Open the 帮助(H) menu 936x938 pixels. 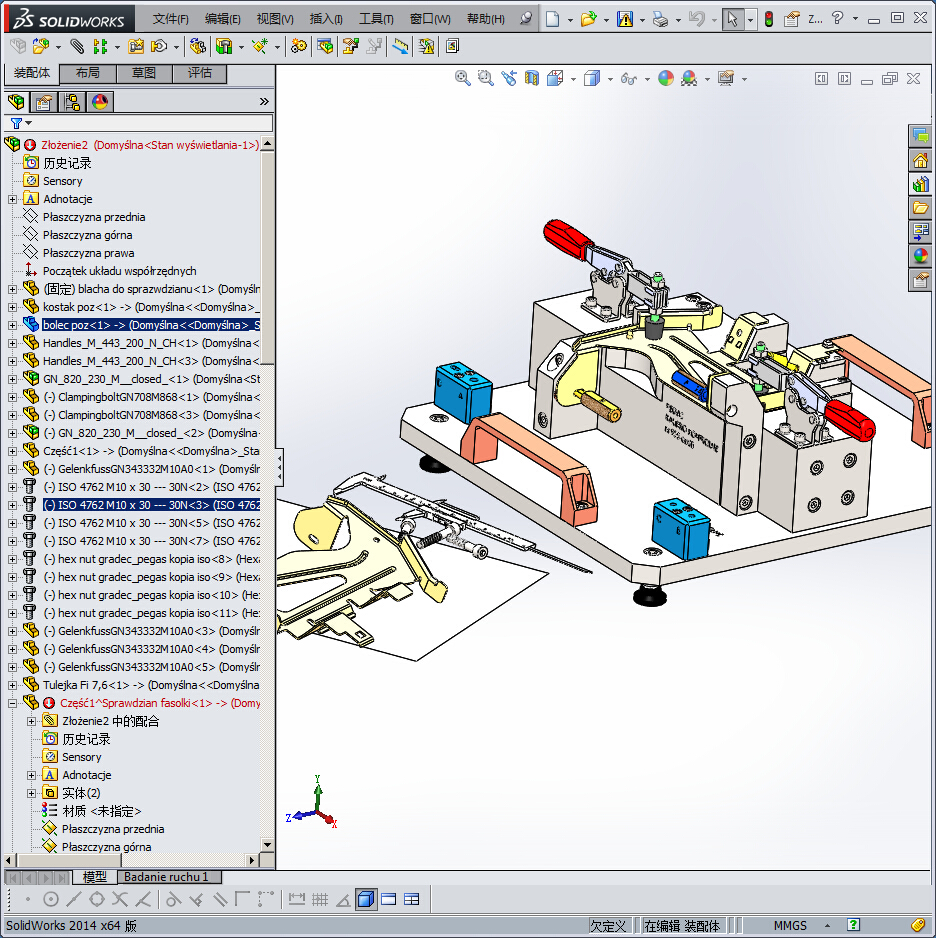click(x=486, y=19)
